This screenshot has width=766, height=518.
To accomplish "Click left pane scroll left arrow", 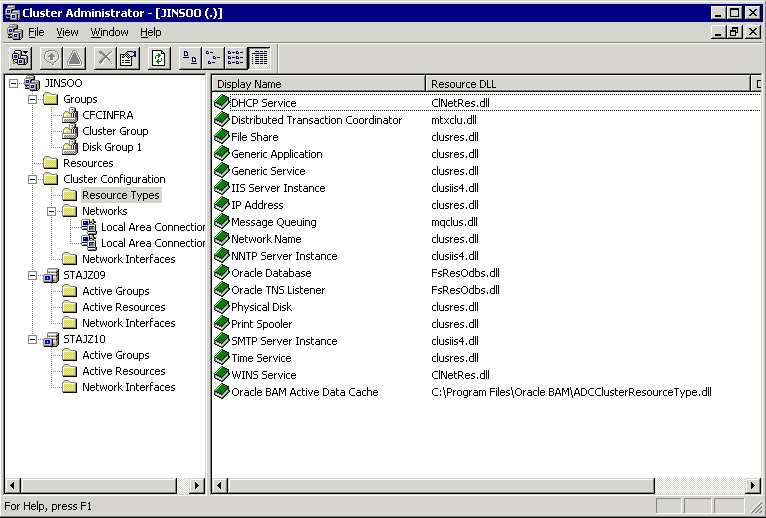I will click(x=13, y=485).
